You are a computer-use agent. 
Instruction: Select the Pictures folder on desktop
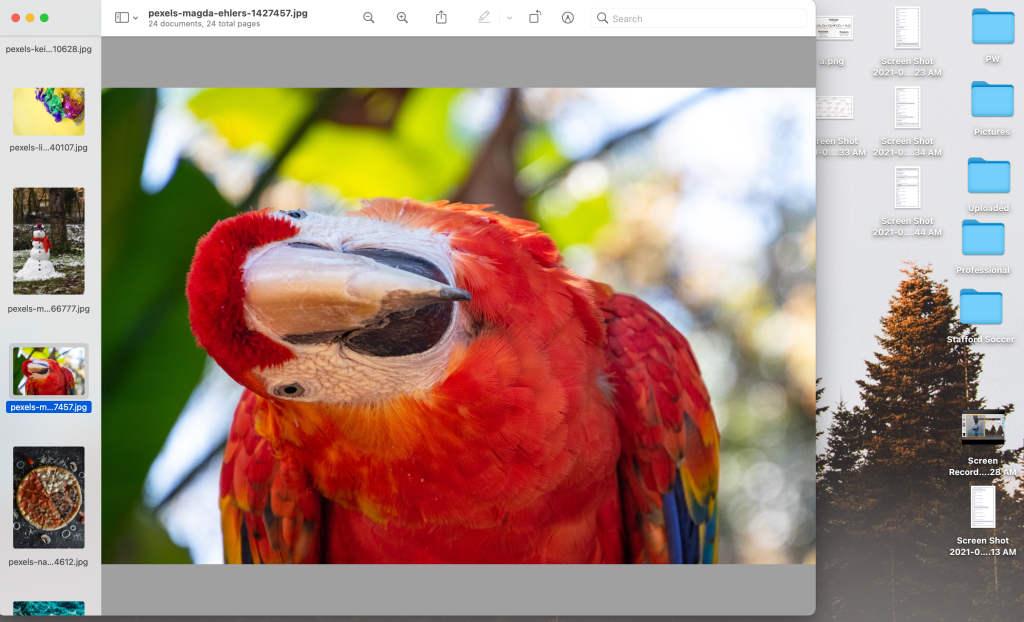pyautogui.click(x=992, y=100)
